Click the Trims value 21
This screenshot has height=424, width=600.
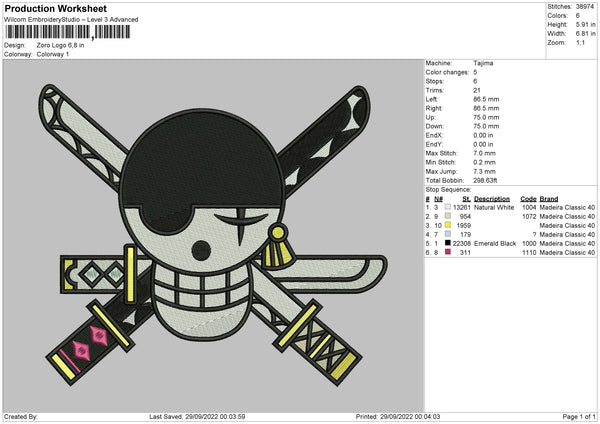[x=477, y=90]
